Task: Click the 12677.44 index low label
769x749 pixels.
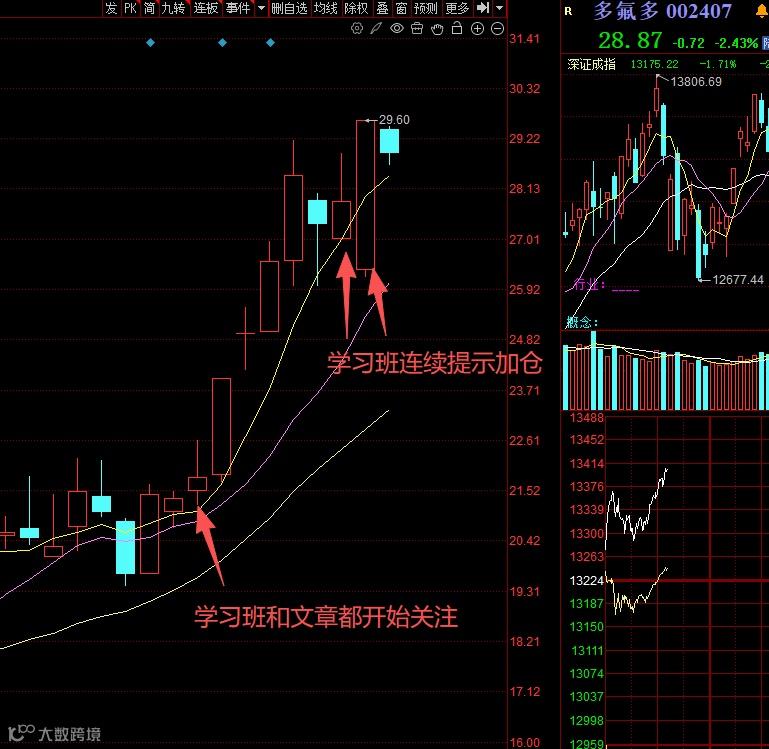Action: point(738,280)
